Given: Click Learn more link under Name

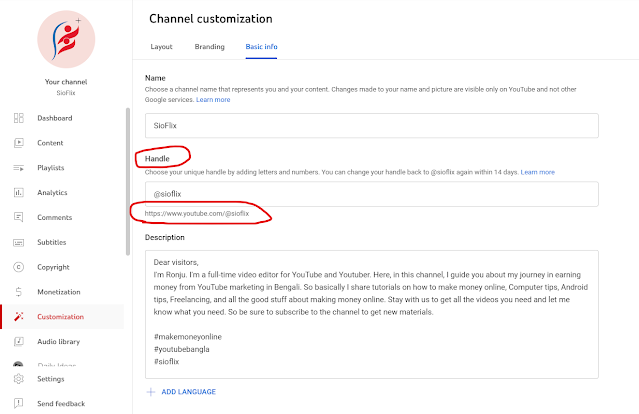Looking at the screenshot, I should pos(213,100).
